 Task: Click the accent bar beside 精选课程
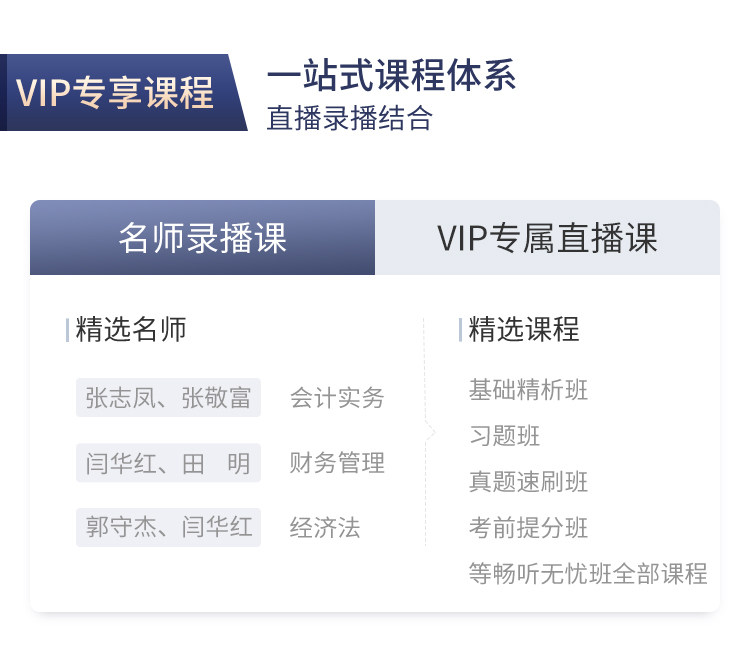point(461,330)
